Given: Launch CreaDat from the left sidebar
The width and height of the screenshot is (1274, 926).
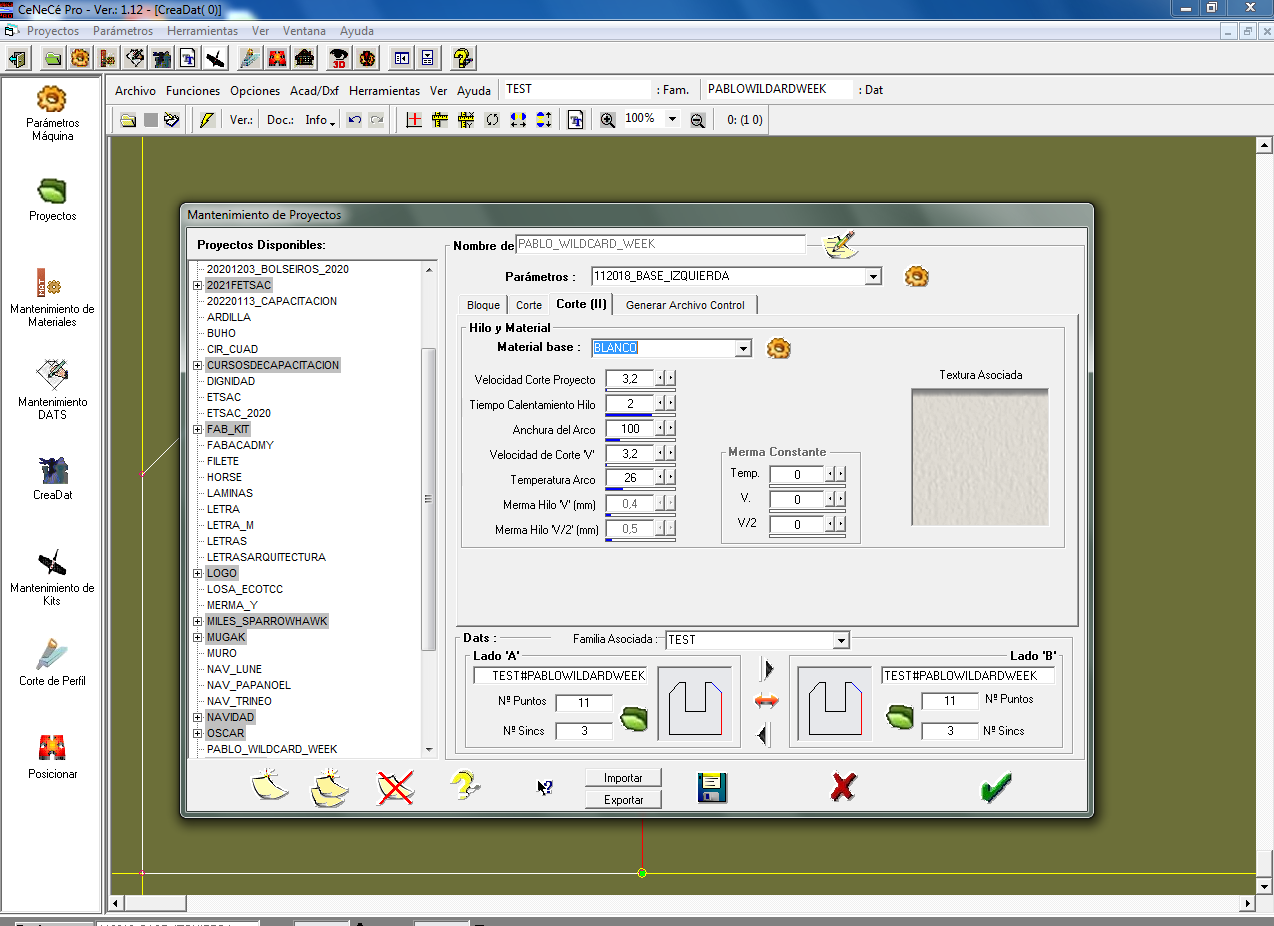Looking at the screenshot, I should point(52,477).
